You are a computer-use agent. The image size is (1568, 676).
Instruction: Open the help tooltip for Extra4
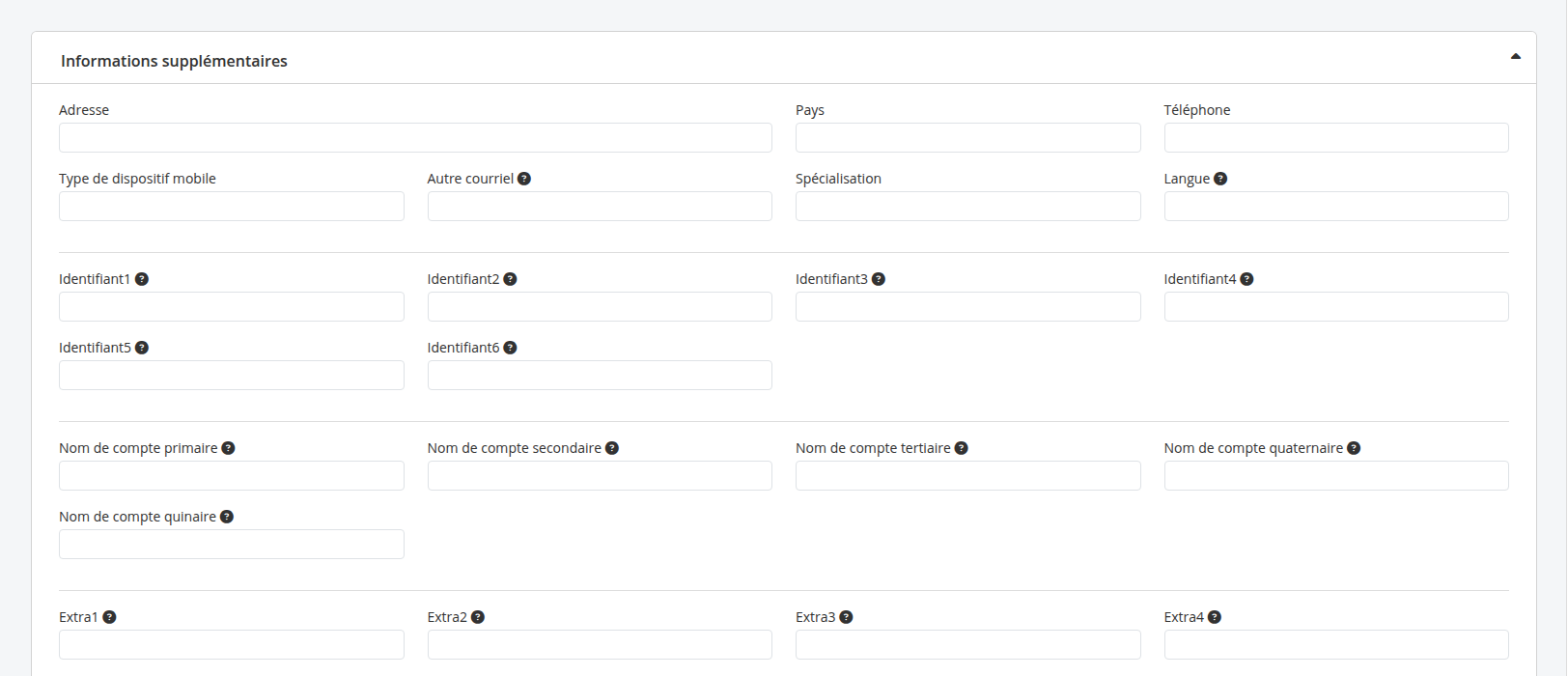pyautogui.click(x=1215, y=617)
